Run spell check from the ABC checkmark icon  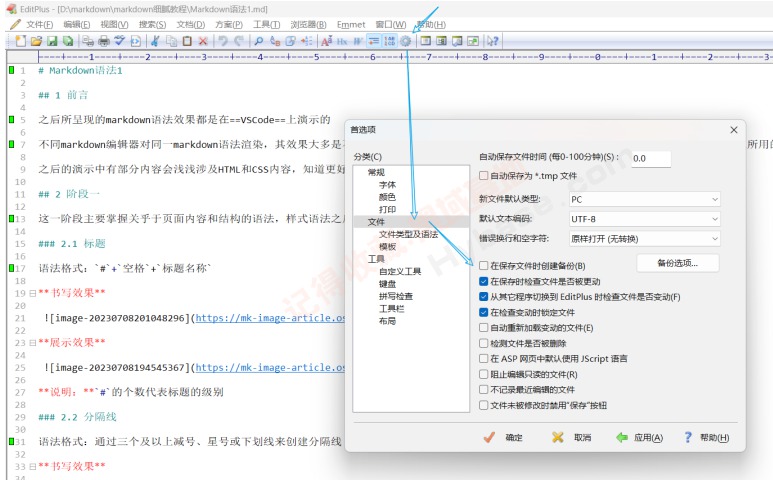pos(119,41)
